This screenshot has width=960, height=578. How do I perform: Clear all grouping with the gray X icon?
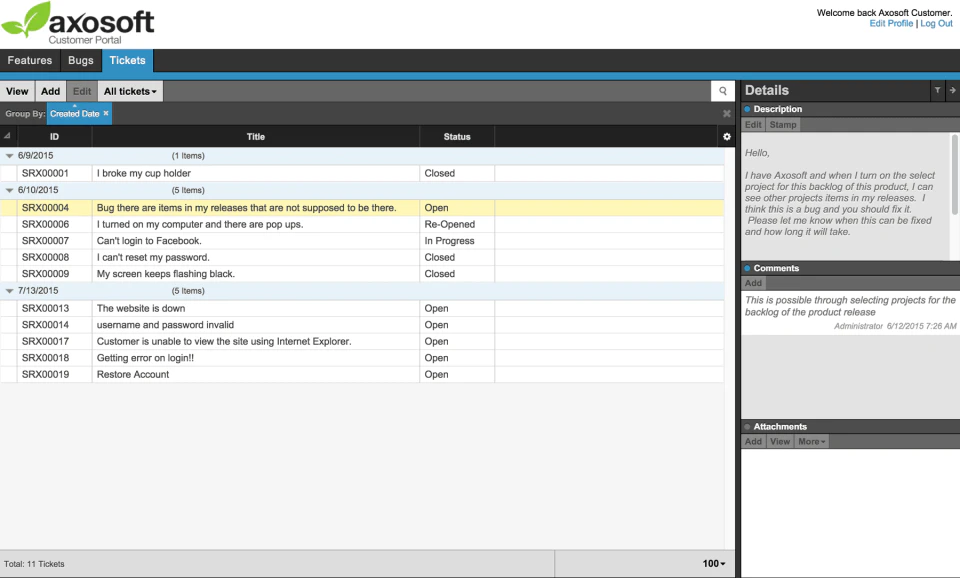[726, 112]
